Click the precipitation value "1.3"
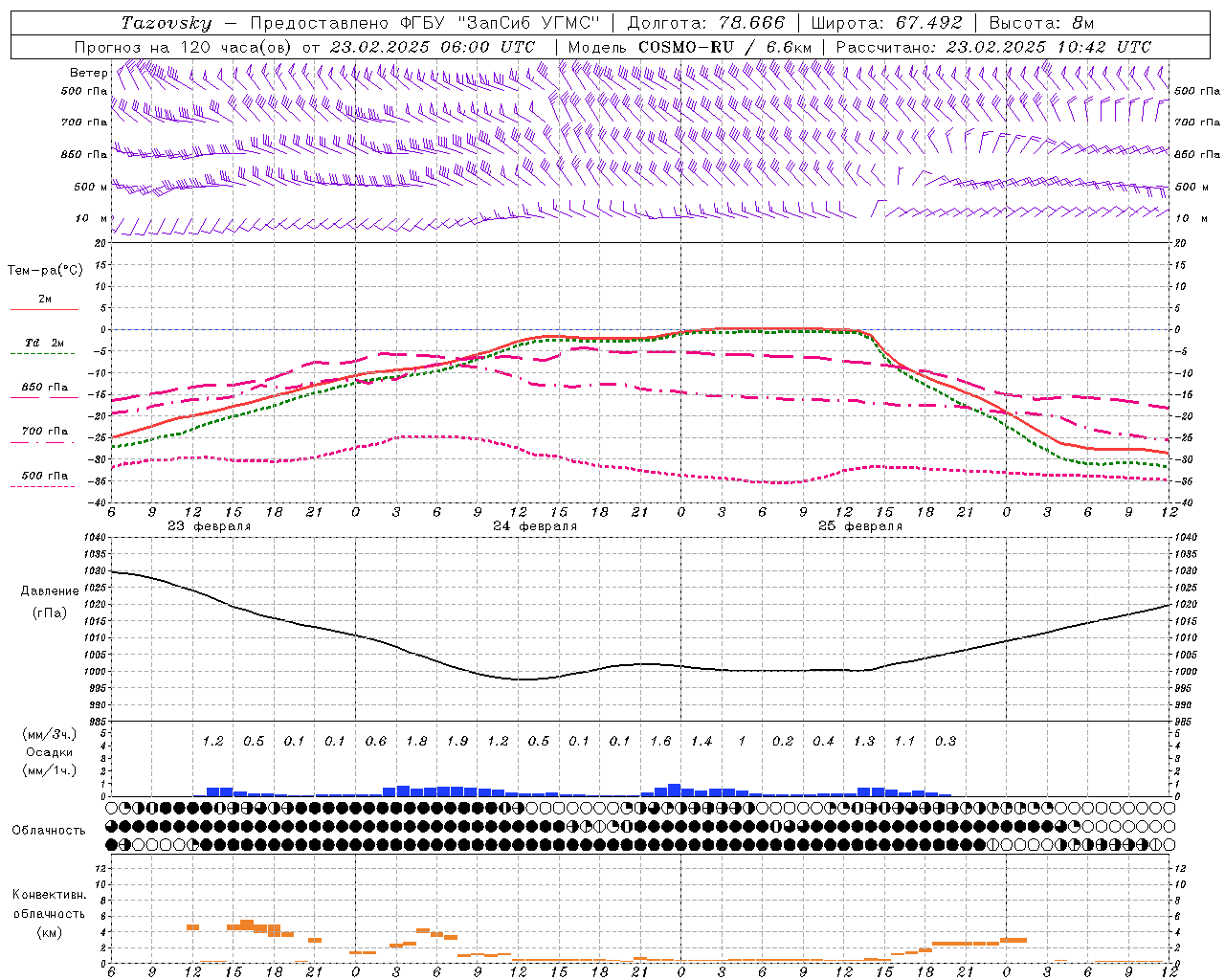Image resolution: width=1225 pixels, height=980 pixels. point(864,742)
